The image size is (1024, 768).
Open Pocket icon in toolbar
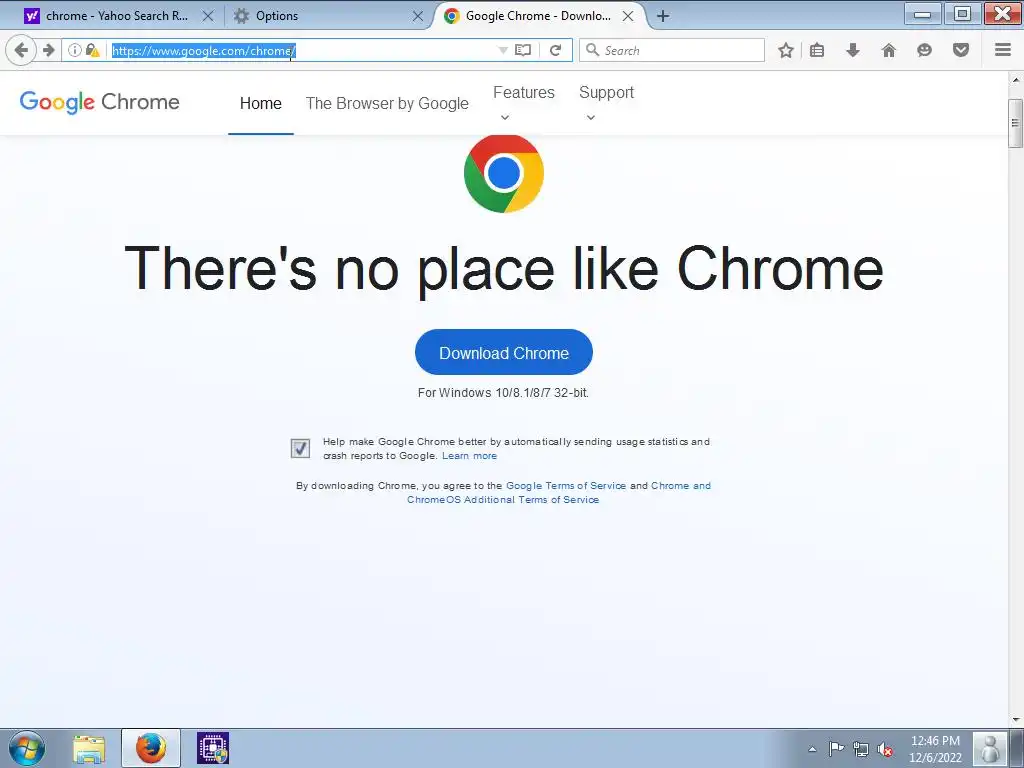point(961,50)
